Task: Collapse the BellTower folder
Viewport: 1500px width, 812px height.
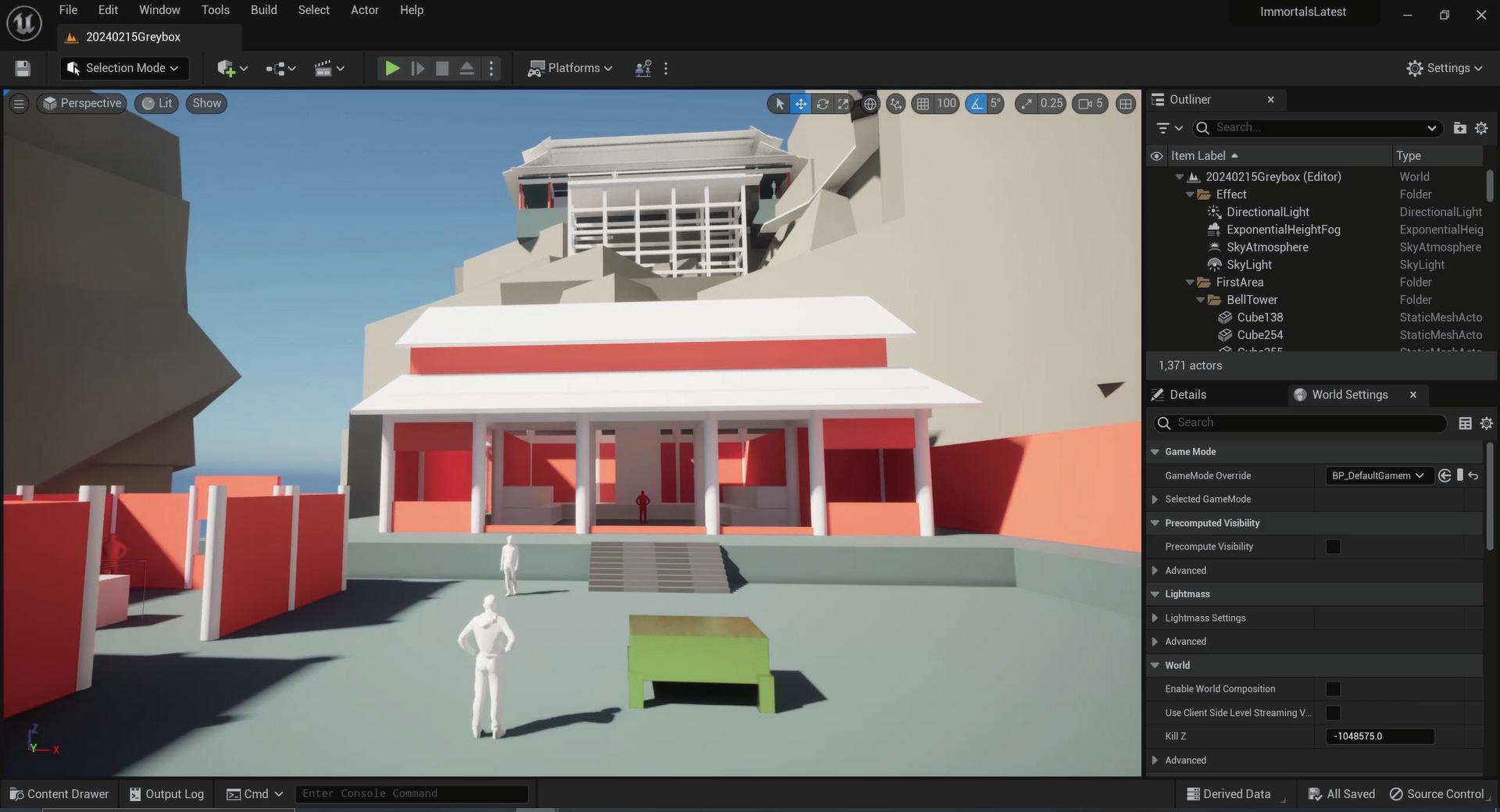Action: (x=1201, y=300)
